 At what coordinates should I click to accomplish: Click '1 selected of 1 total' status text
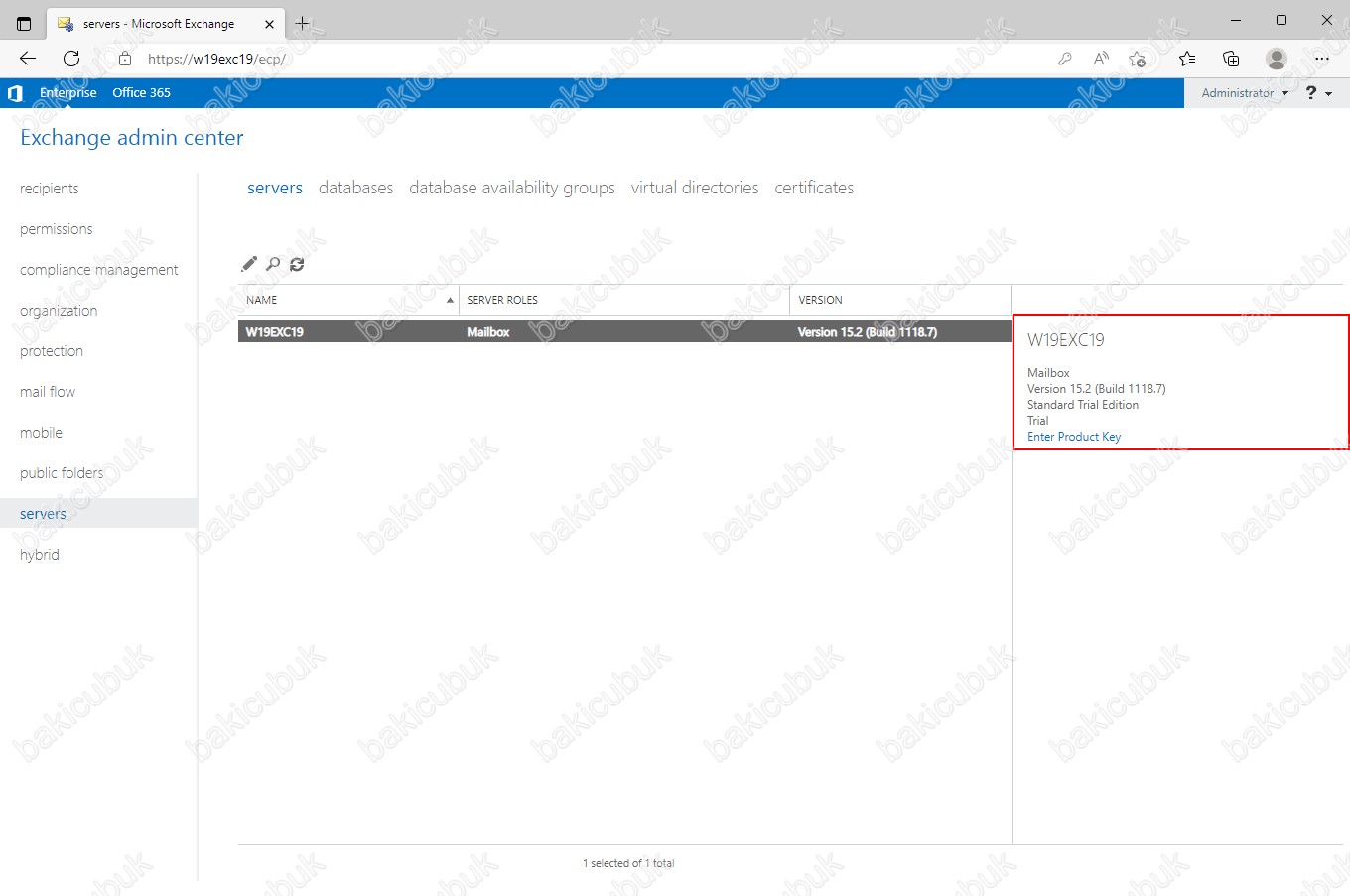(x=628, y=863)
